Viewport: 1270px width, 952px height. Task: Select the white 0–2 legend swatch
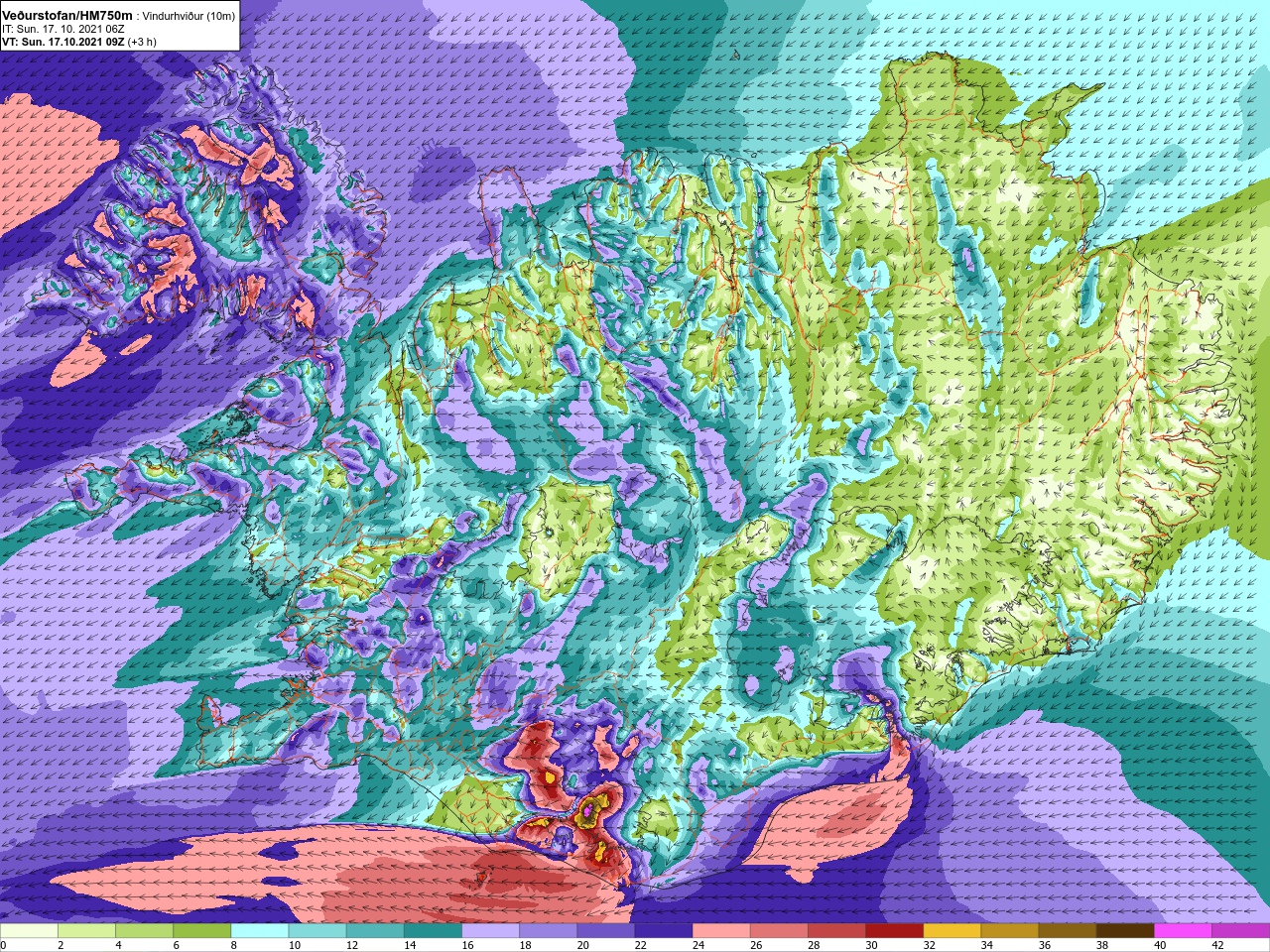coord(29,931)
